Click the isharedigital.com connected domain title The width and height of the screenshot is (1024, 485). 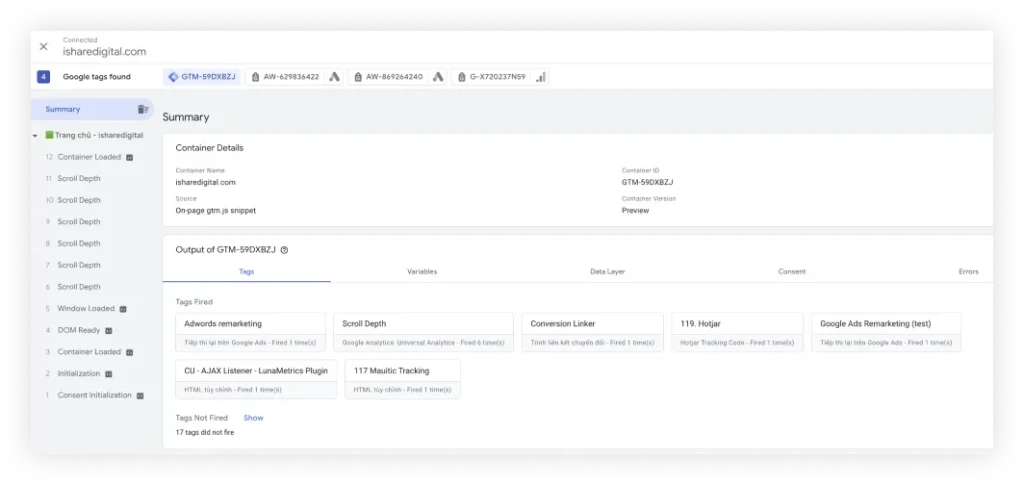104,52
